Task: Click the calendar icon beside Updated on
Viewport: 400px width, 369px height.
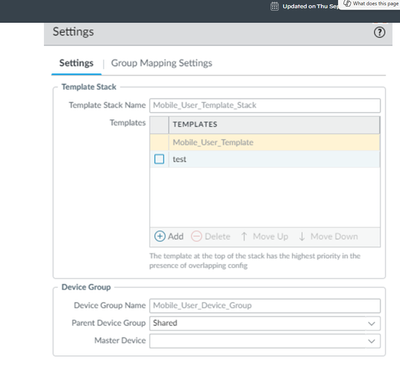Action: pyautogui.click(x=274, y=6)
